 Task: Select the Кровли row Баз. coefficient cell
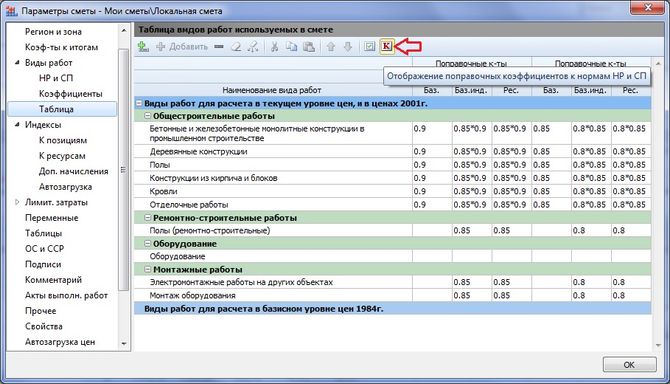(x=432, y=191)
